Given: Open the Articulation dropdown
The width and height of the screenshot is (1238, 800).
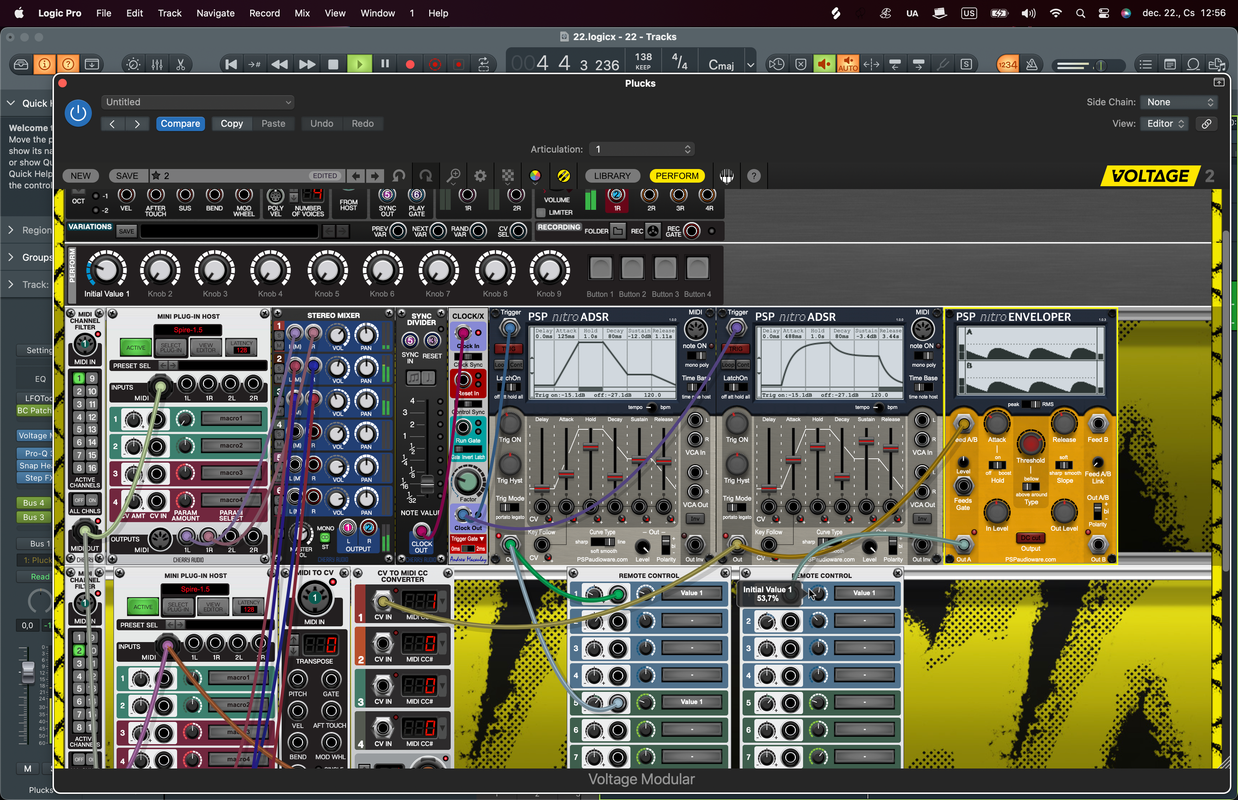Looking at the screenshot, I should coord(641,149).
